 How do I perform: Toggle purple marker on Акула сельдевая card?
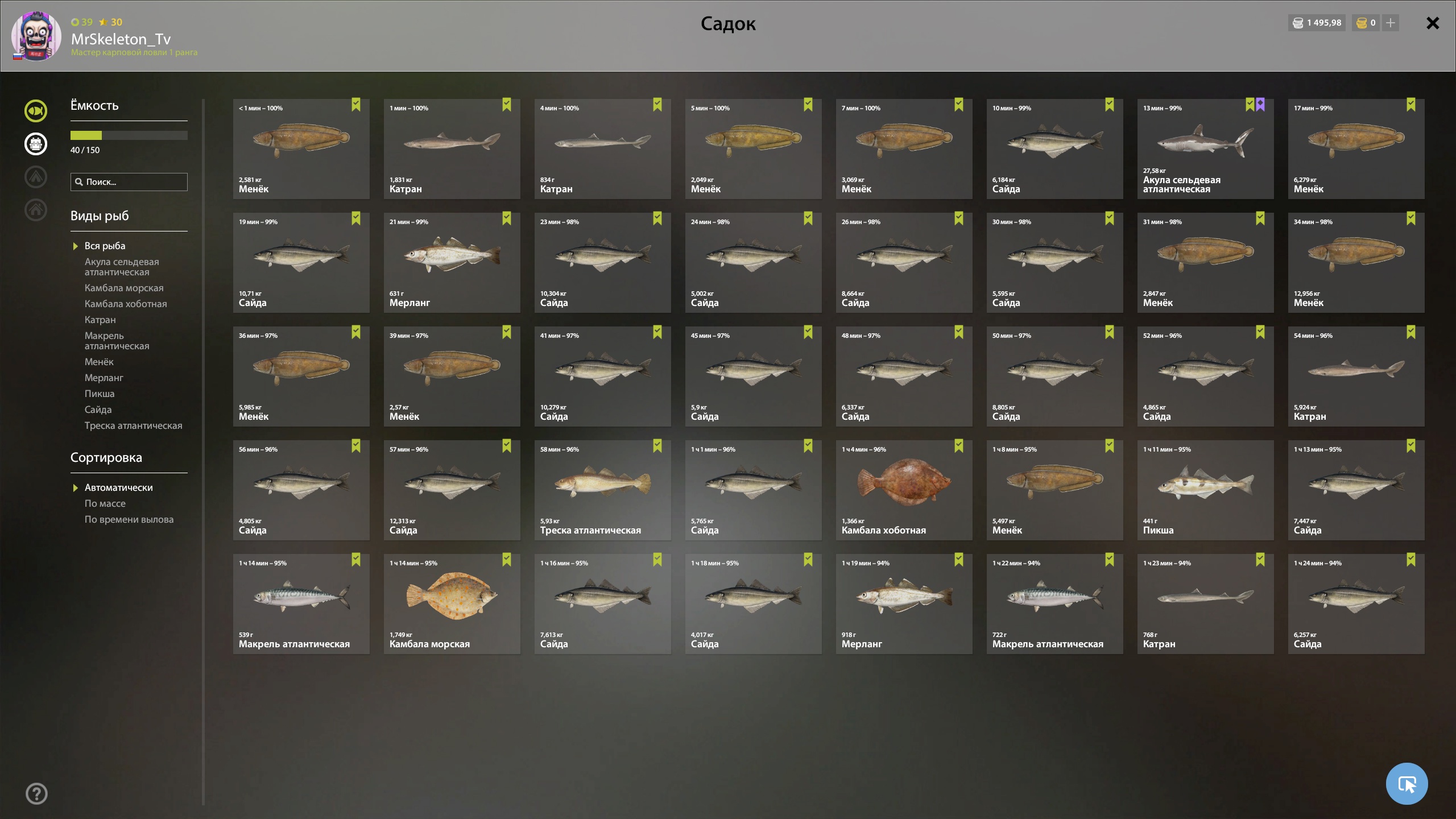click(1260, 105)
